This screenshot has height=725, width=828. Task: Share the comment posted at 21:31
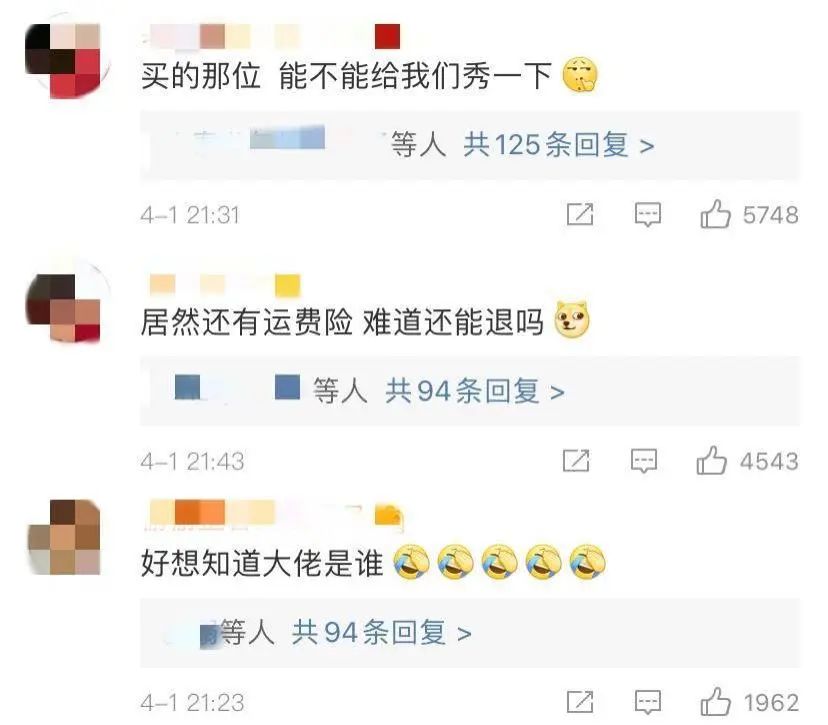580,214
